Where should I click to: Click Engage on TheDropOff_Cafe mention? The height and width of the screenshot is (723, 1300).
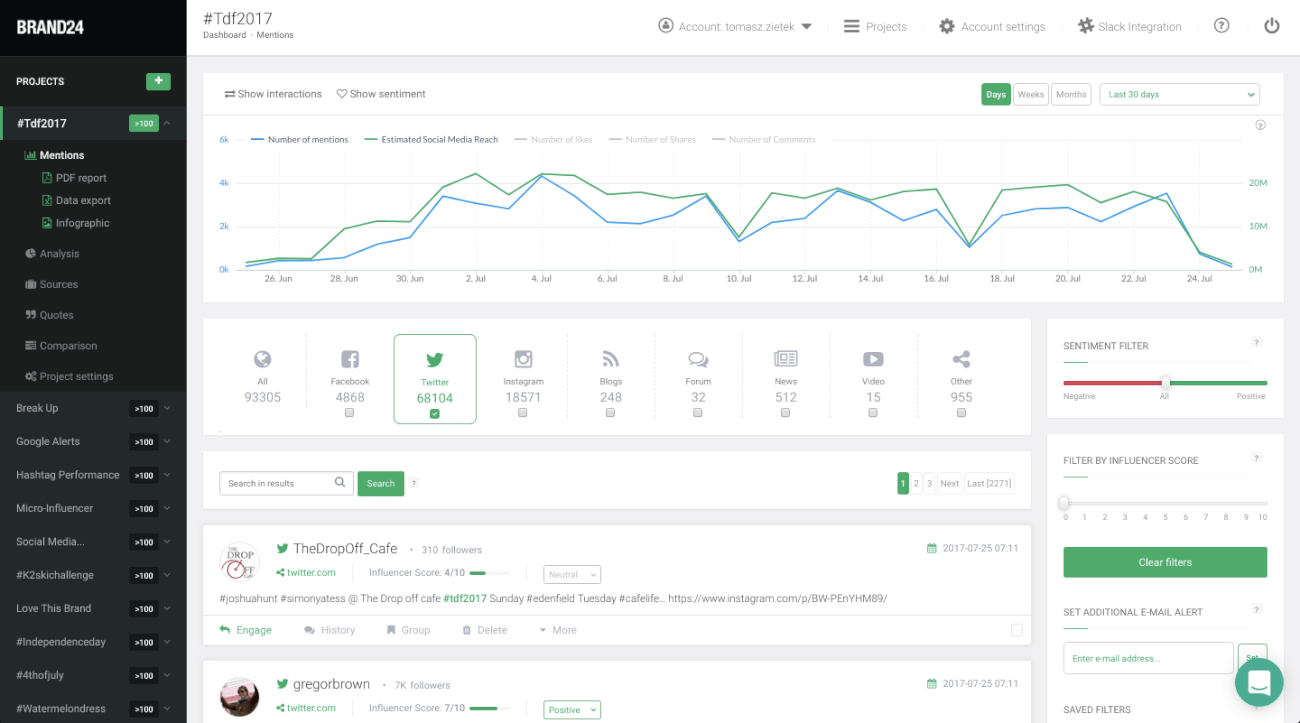pyautogui.click(x=246, y=630)
